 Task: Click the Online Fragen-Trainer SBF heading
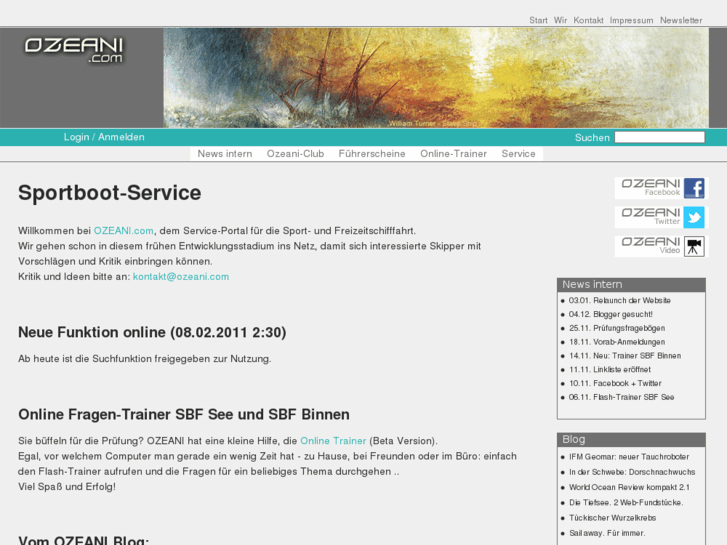click(x=184, y=414)
